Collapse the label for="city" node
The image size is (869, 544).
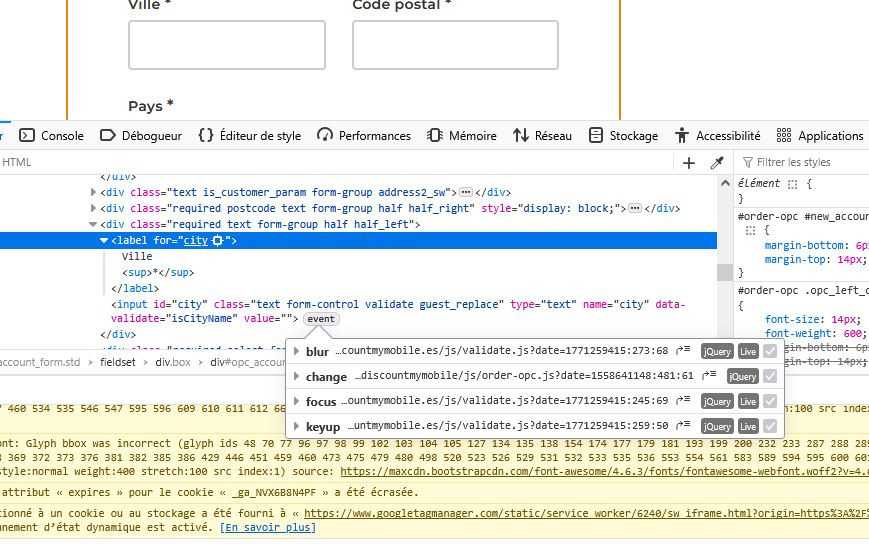pos(104,241)
